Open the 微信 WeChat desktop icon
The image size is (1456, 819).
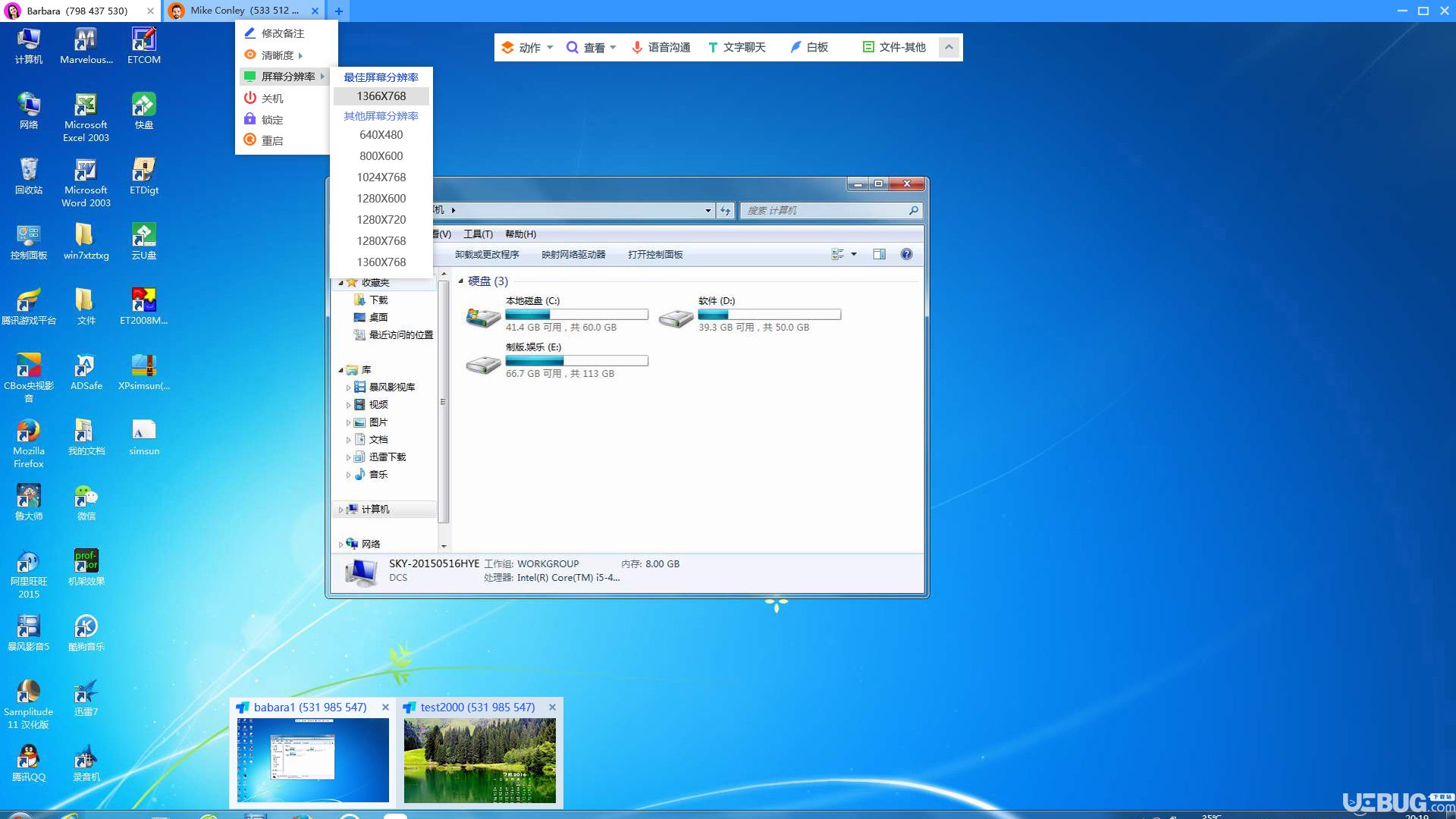[86, 502]
